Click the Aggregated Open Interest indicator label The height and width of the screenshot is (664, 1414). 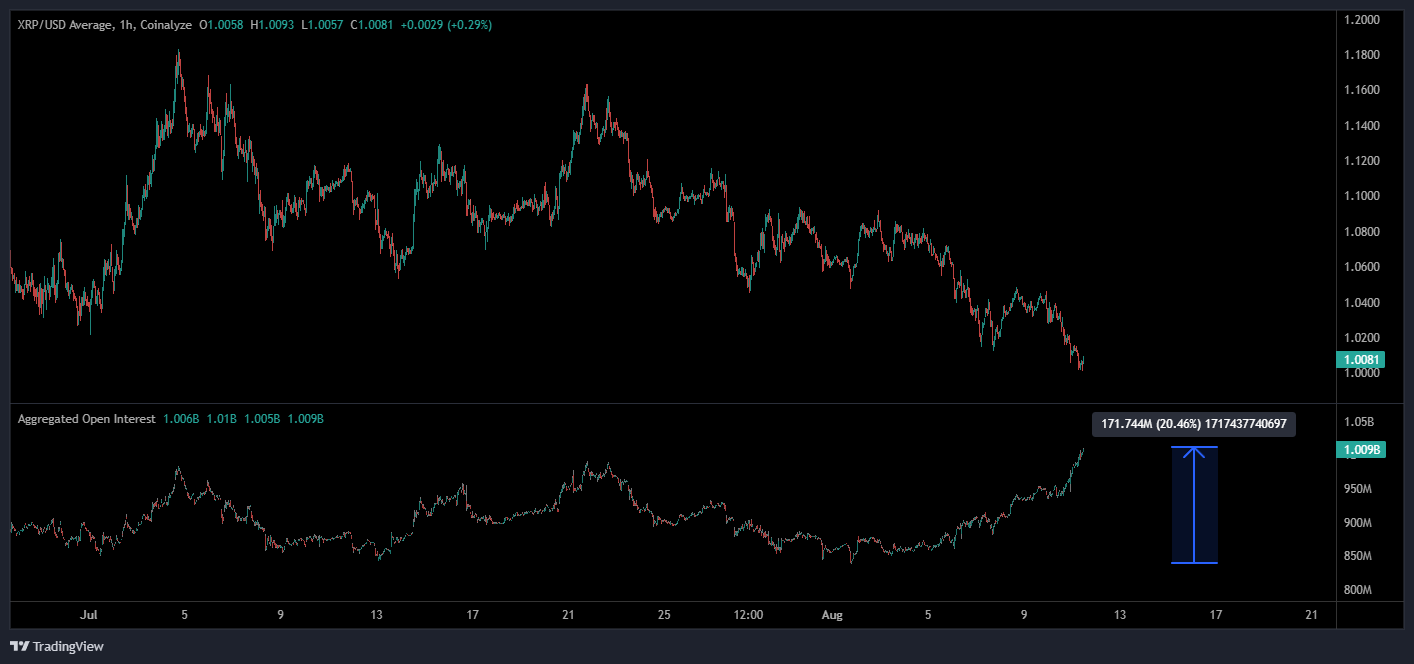(x=86, y=419)
